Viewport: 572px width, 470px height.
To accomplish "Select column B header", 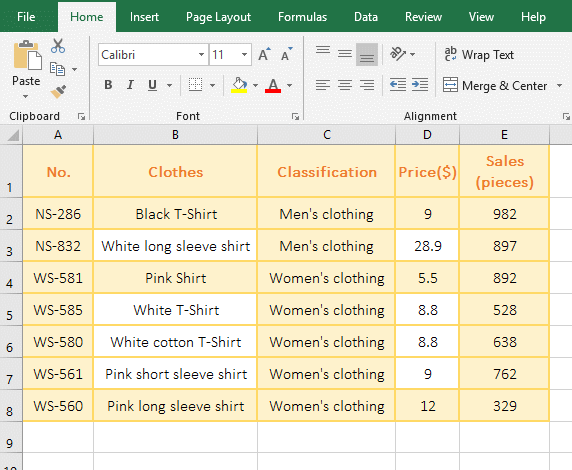I will click(x=175, y=135).
